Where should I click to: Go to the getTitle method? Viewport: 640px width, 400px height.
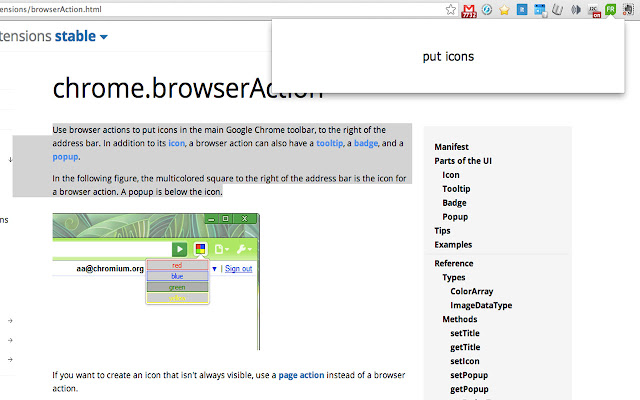465,347
